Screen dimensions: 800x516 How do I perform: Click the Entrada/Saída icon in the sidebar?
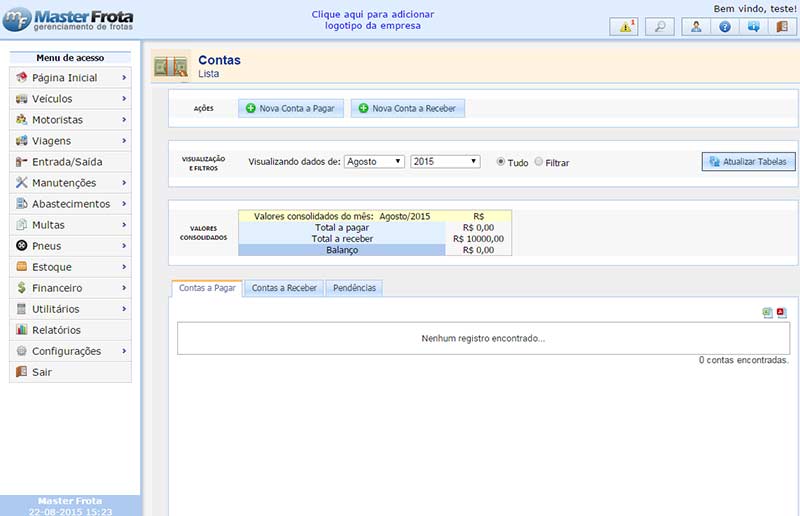click(21, 162)
